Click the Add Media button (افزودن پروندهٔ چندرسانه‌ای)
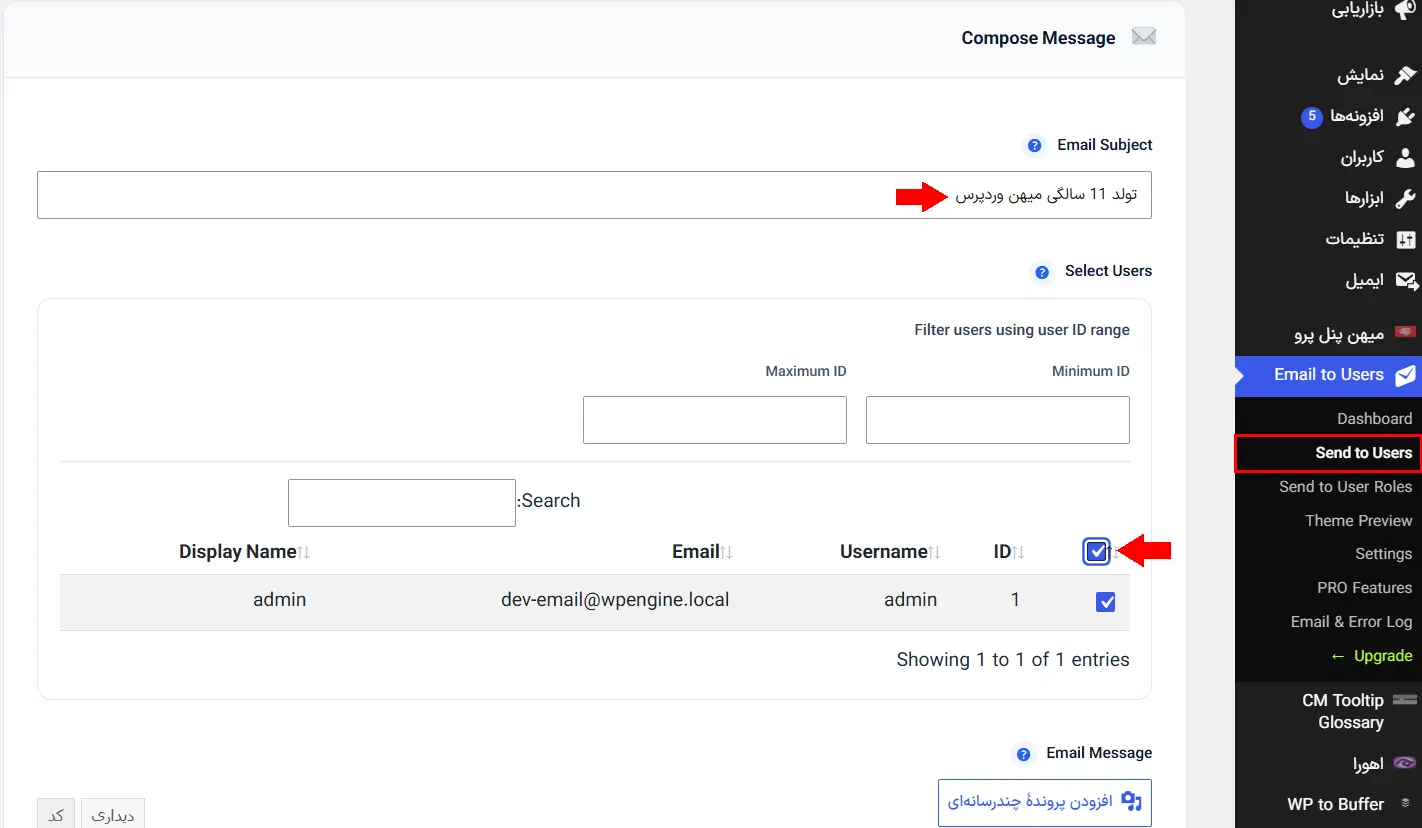The height and width of the screenshot is (828, 1422). [1045, 802]
